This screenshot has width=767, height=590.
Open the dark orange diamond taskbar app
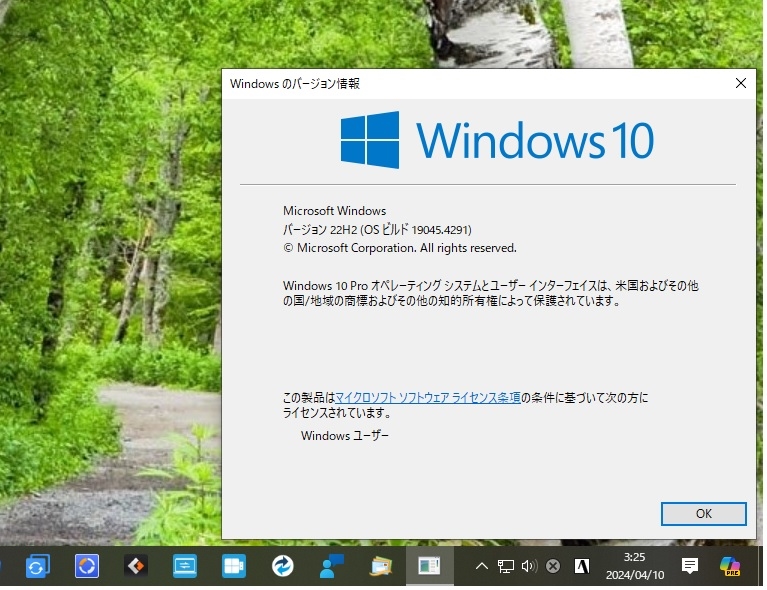(x=136, y=567)
